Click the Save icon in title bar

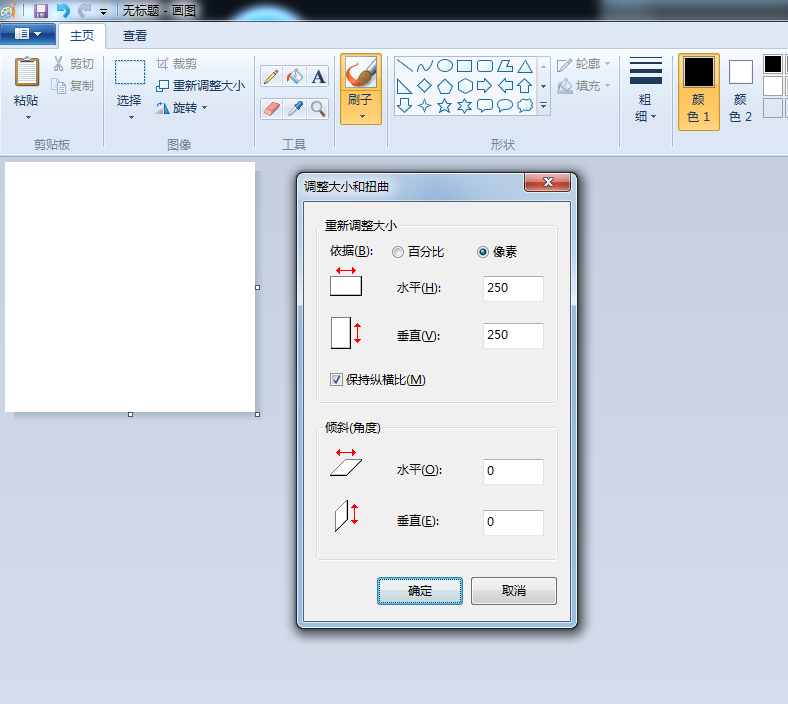tap(41, 10)
